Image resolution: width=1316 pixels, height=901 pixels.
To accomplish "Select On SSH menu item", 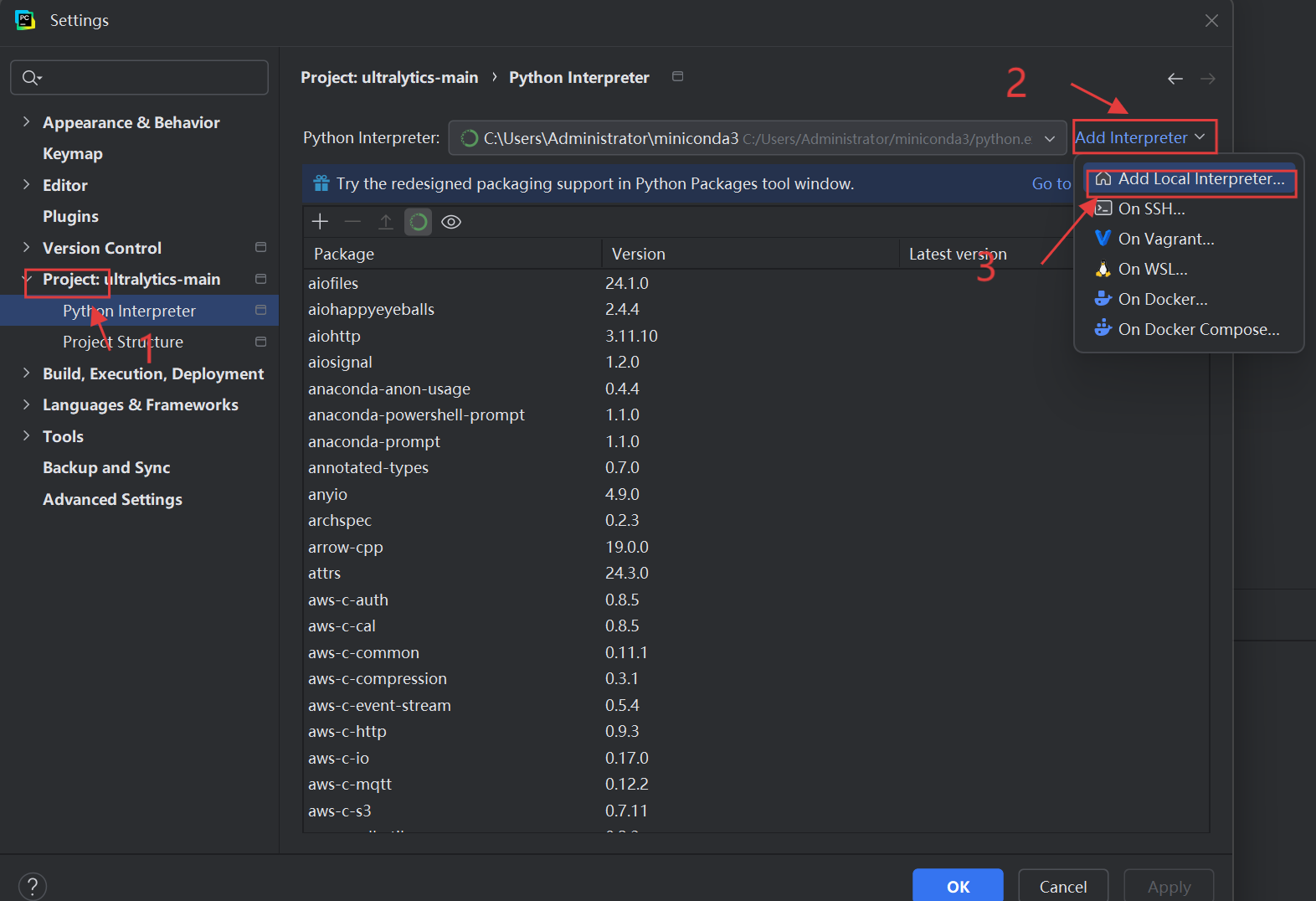I will pos(1189,209).
